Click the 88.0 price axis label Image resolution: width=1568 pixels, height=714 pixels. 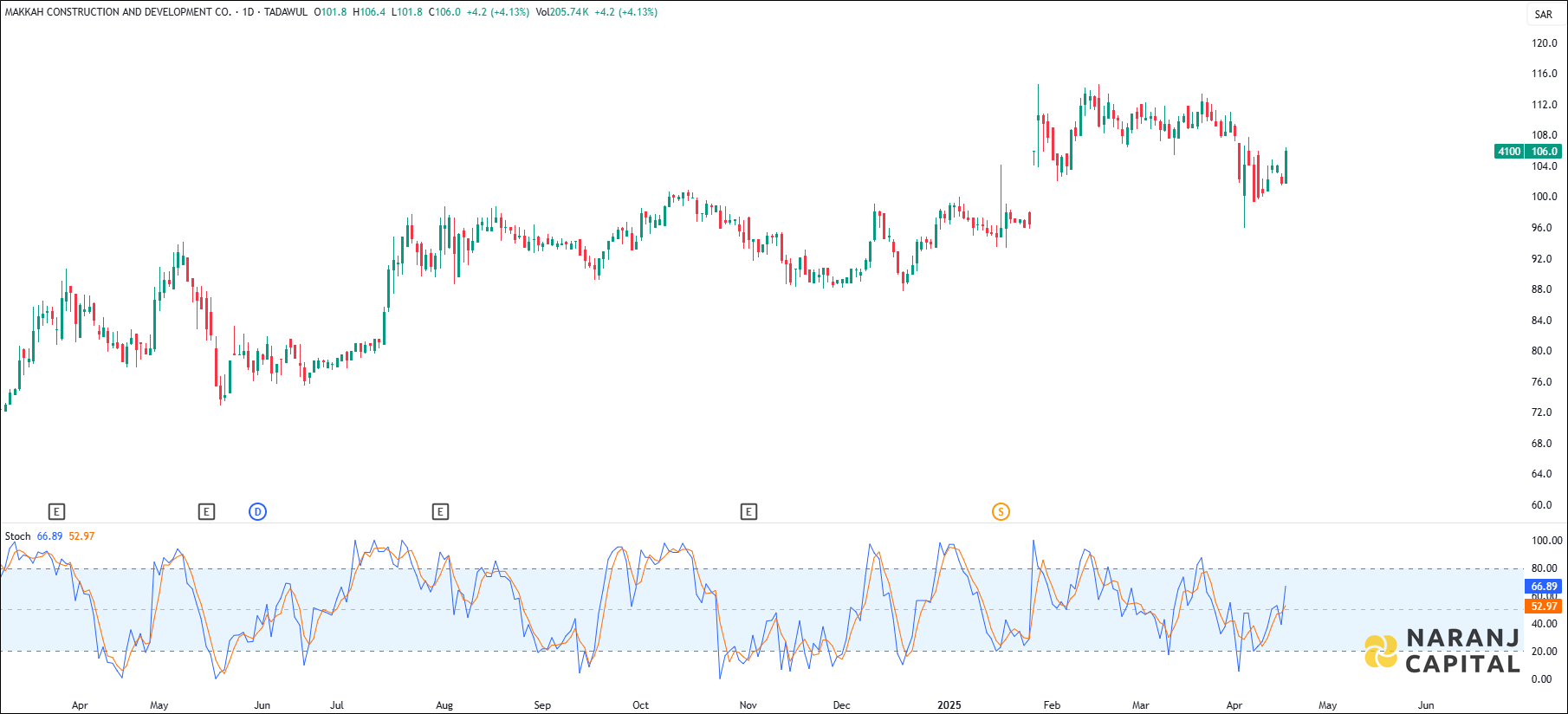(x=1542, y=289)
